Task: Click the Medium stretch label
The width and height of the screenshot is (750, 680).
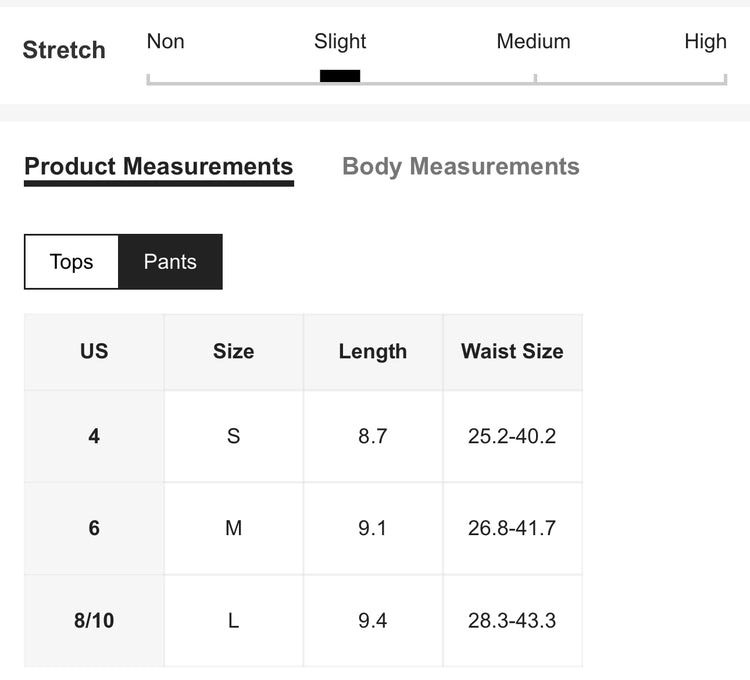Action: coord(533,42)
